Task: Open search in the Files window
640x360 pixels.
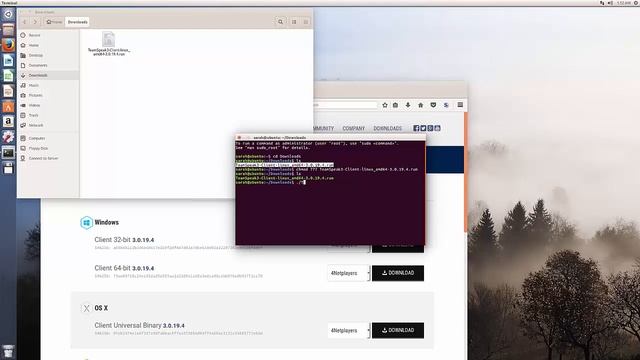Action: [x=280, y=22]
